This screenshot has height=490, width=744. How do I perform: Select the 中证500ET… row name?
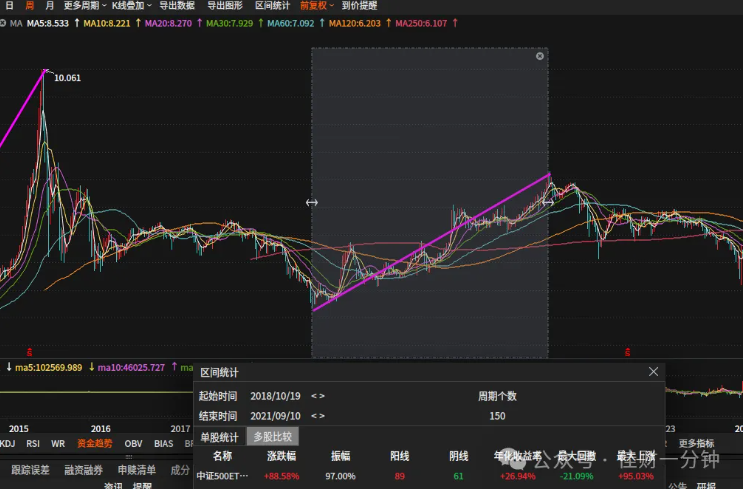coord(222,476)
